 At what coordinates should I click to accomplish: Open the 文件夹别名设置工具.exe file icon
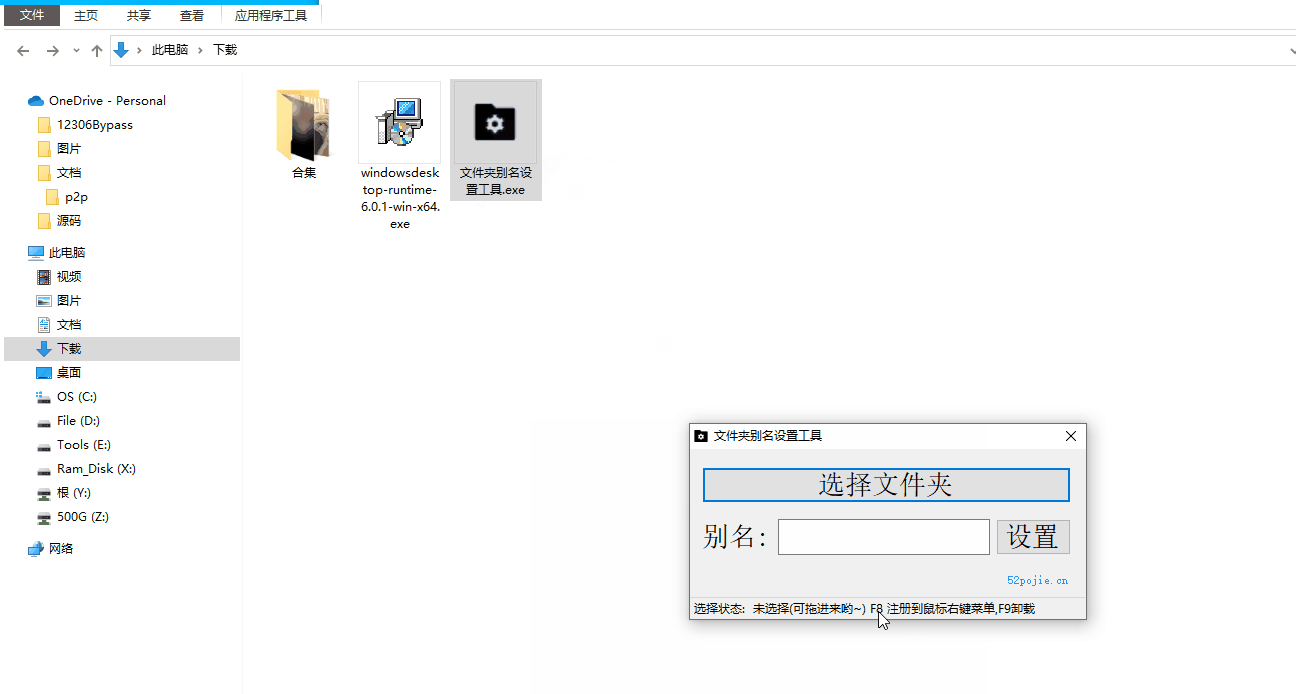[495, 124]
